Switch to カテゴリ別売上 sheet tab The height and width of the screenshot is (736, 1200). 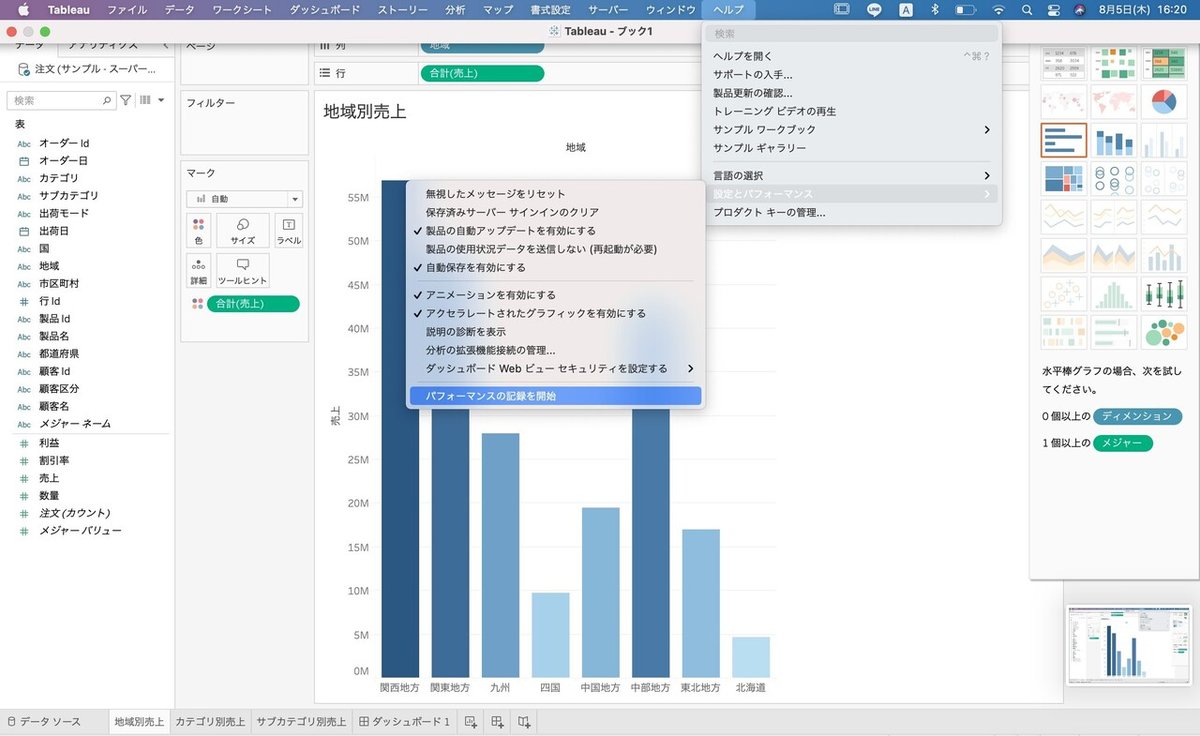point(210,721)
